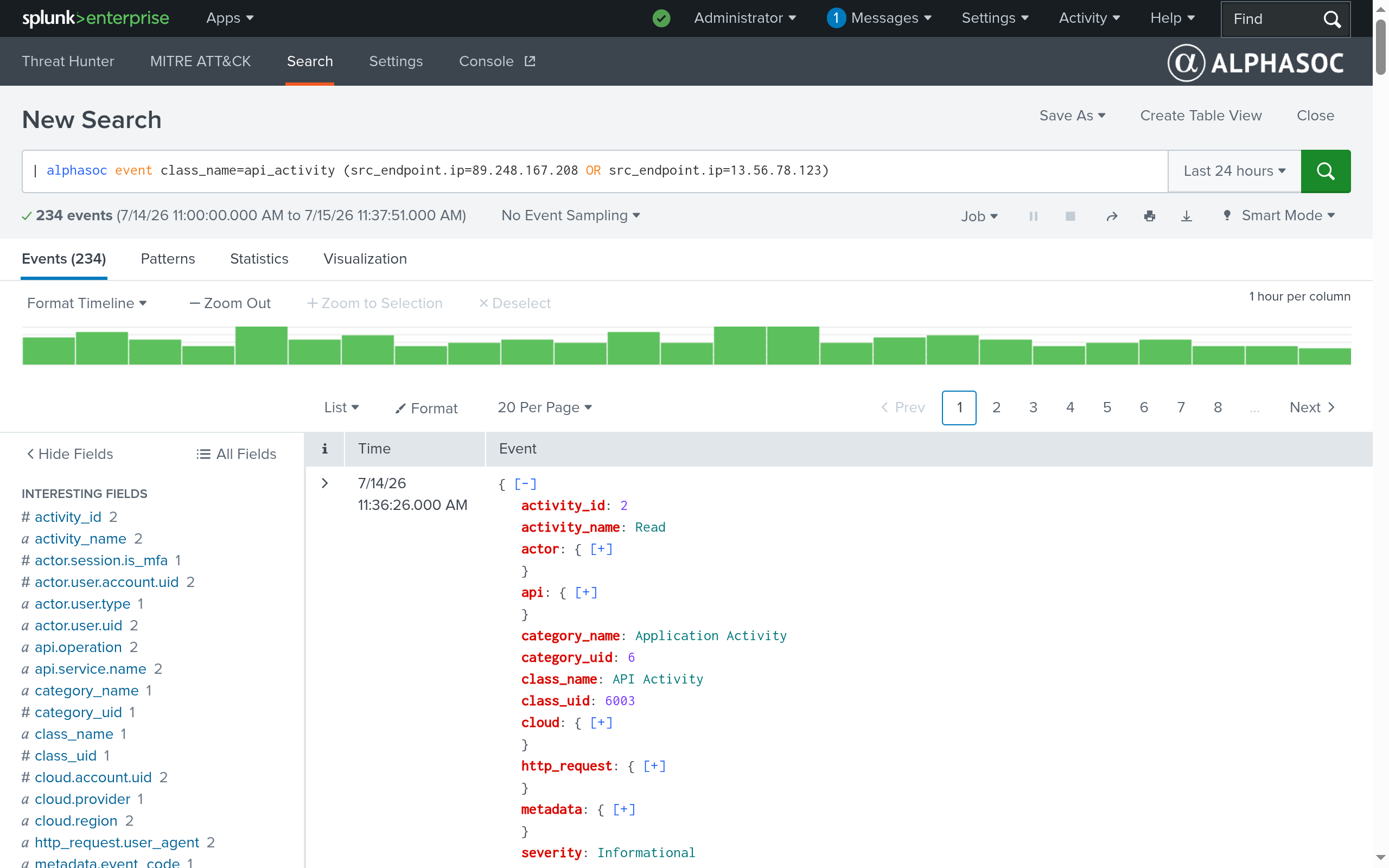The image size is (1389, 868).
Task: Click the Share job arrow icon
Action: pos(1112,216)
